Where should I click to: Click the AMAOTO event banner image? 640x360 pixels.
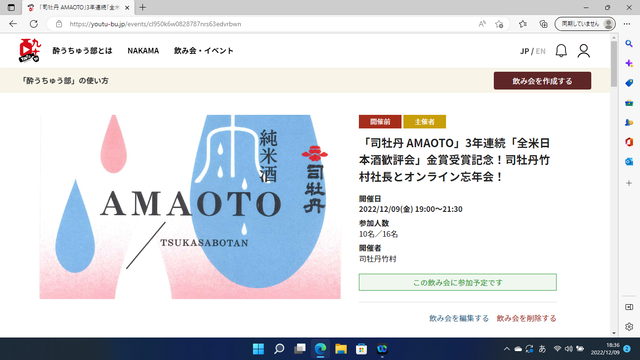[x=190, y=207]
